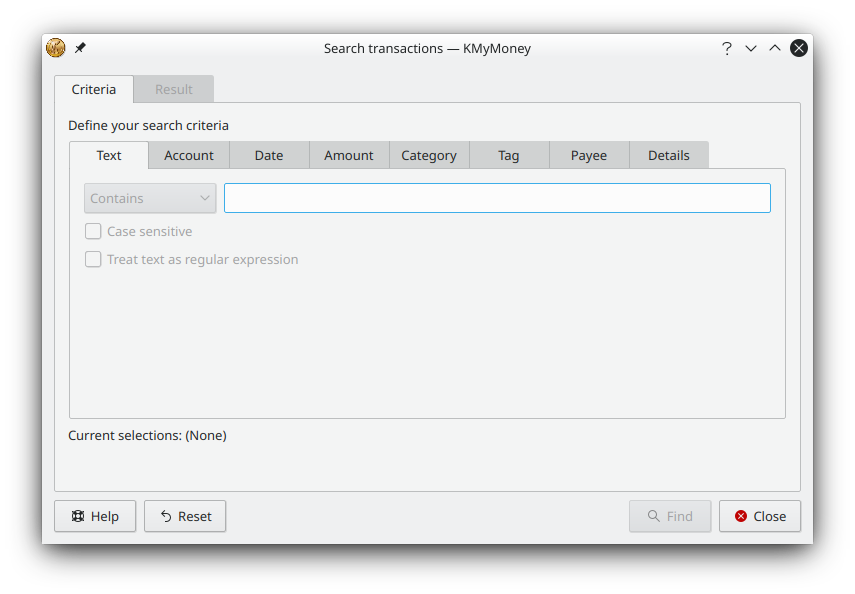Click the KMyMoney app icon in title bar
The width and height of the screenshot is (855, 594).
click(x=55, y=48)
